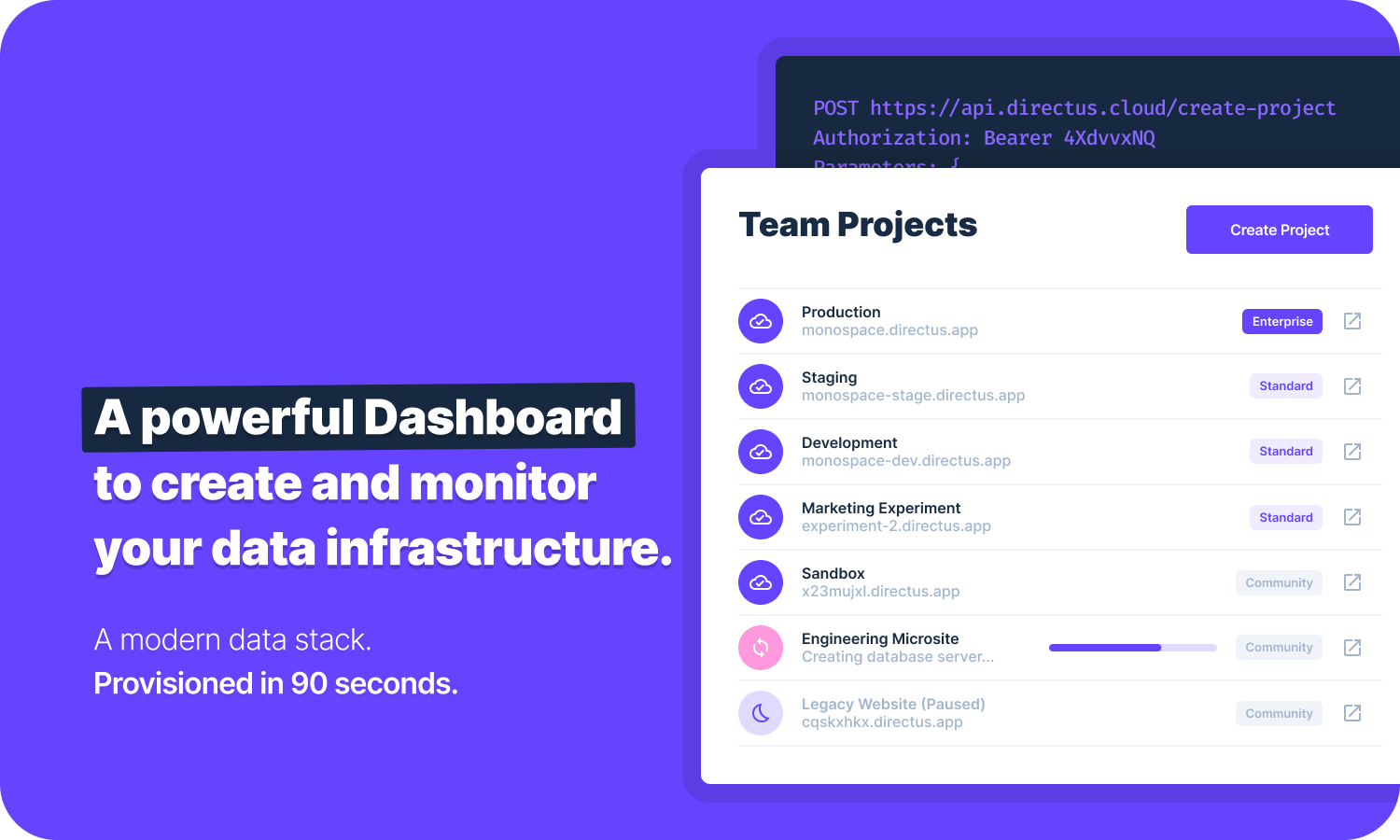Click the Standard badge on Development
The width and height of the screenshot is (1400, 840).
1286,452
